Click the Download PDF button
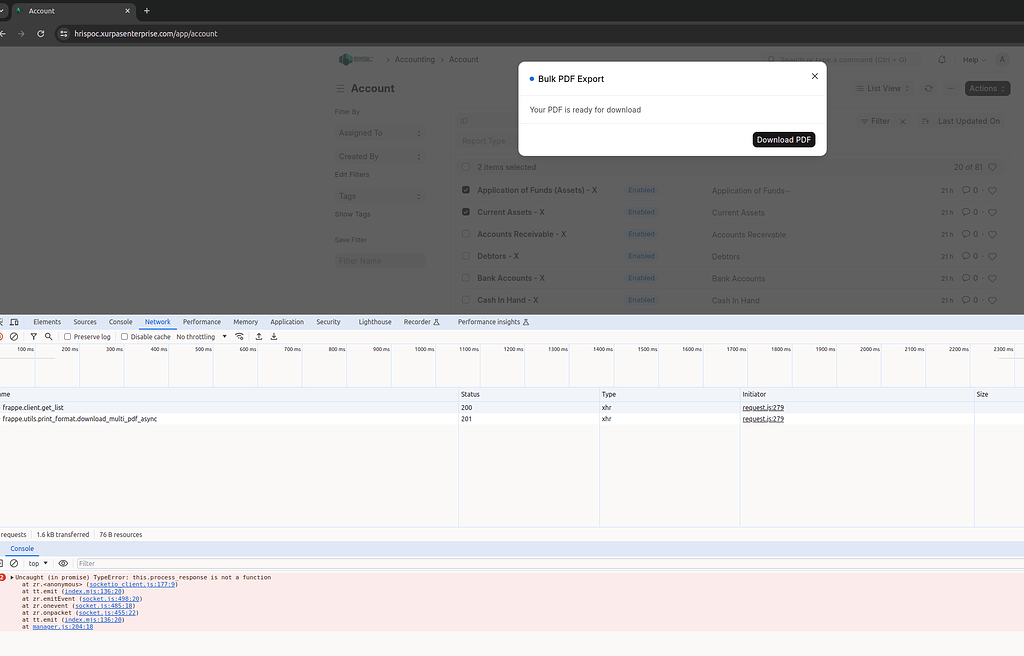1024x656 pixels. [x=783, y=139]
